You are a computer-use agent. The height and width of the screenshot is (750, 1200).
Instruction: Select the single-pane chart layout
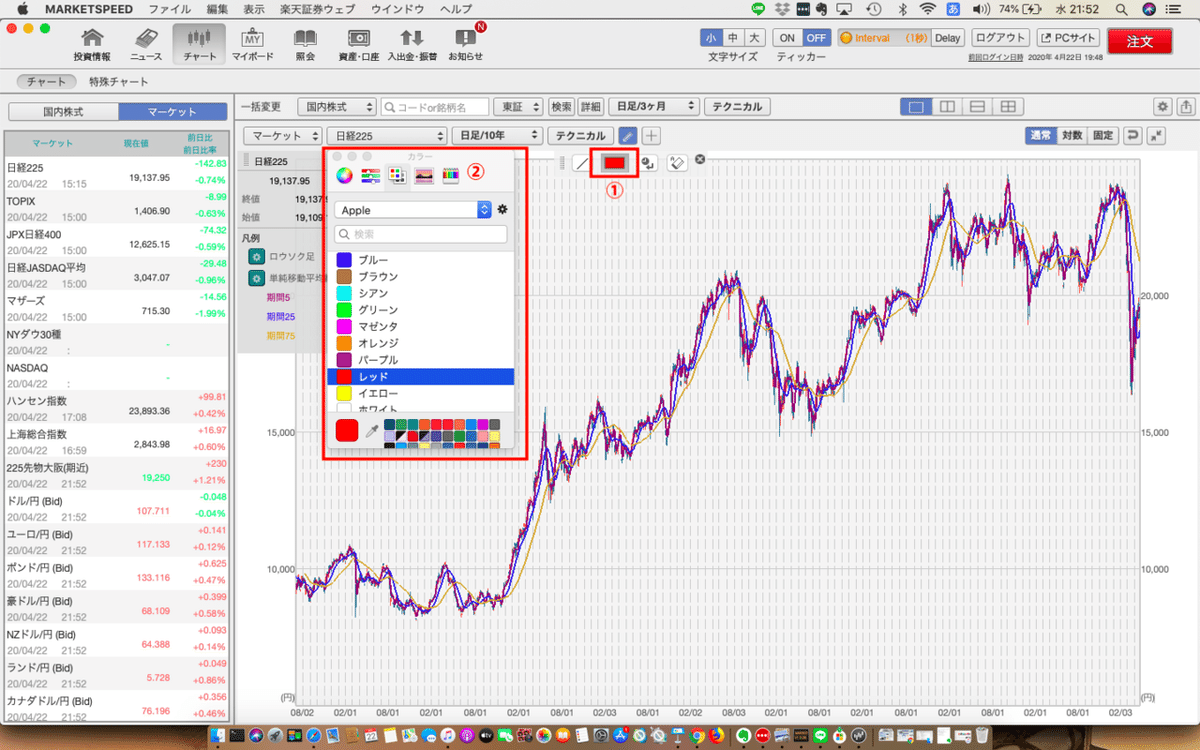pos(915,106)
